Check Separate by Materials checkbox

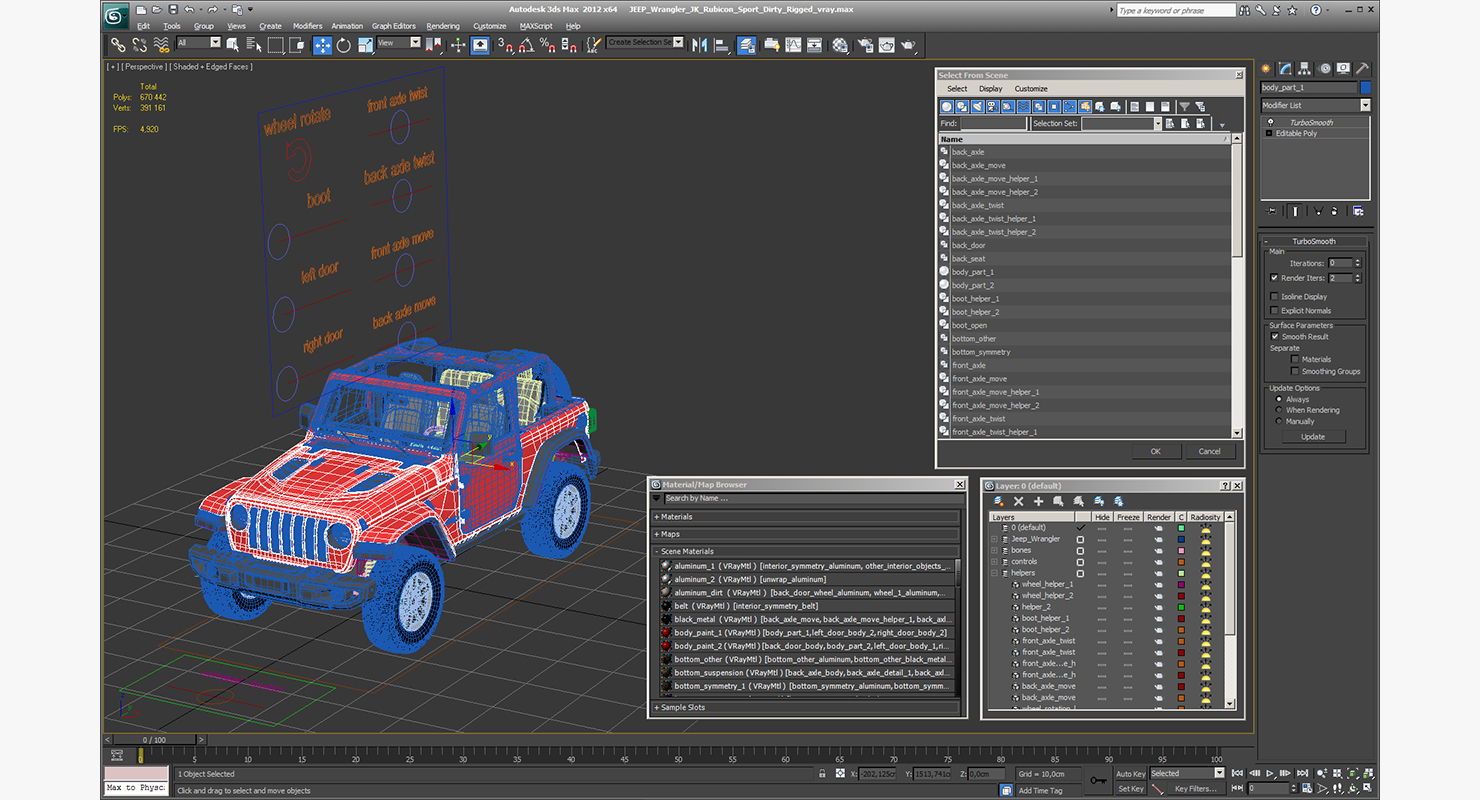(x=1294, y=359)
